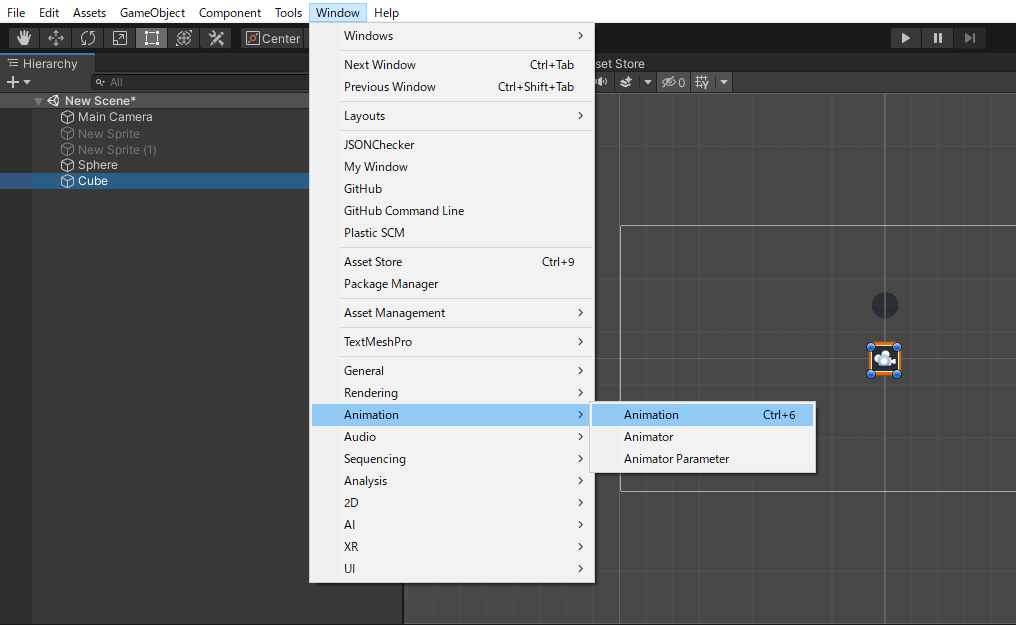Open the Help menu
Image resolution: width=1016 pixels, height=625 pixels.
(387, 13)
